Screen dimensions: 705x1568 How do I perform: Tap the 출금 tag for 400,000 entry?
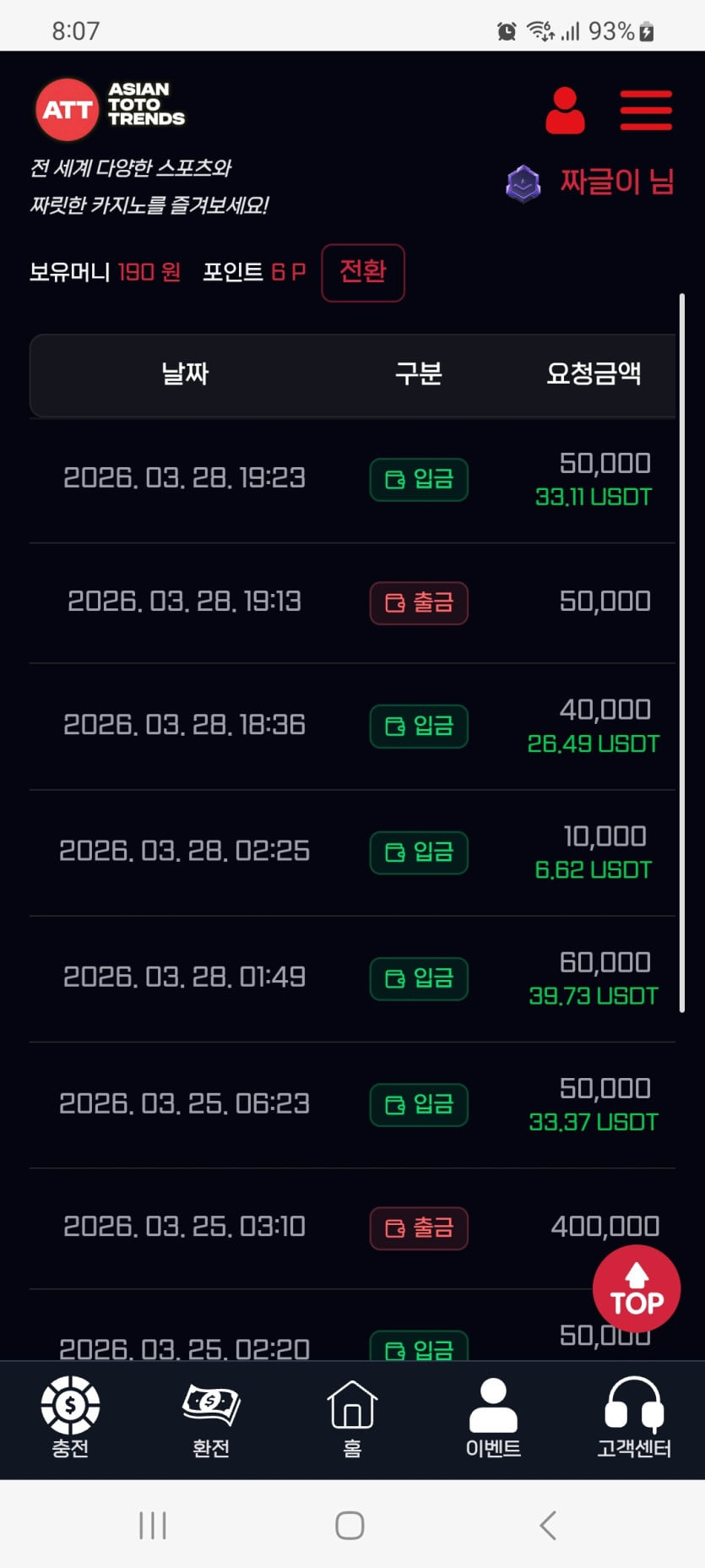click(419, 1228)
